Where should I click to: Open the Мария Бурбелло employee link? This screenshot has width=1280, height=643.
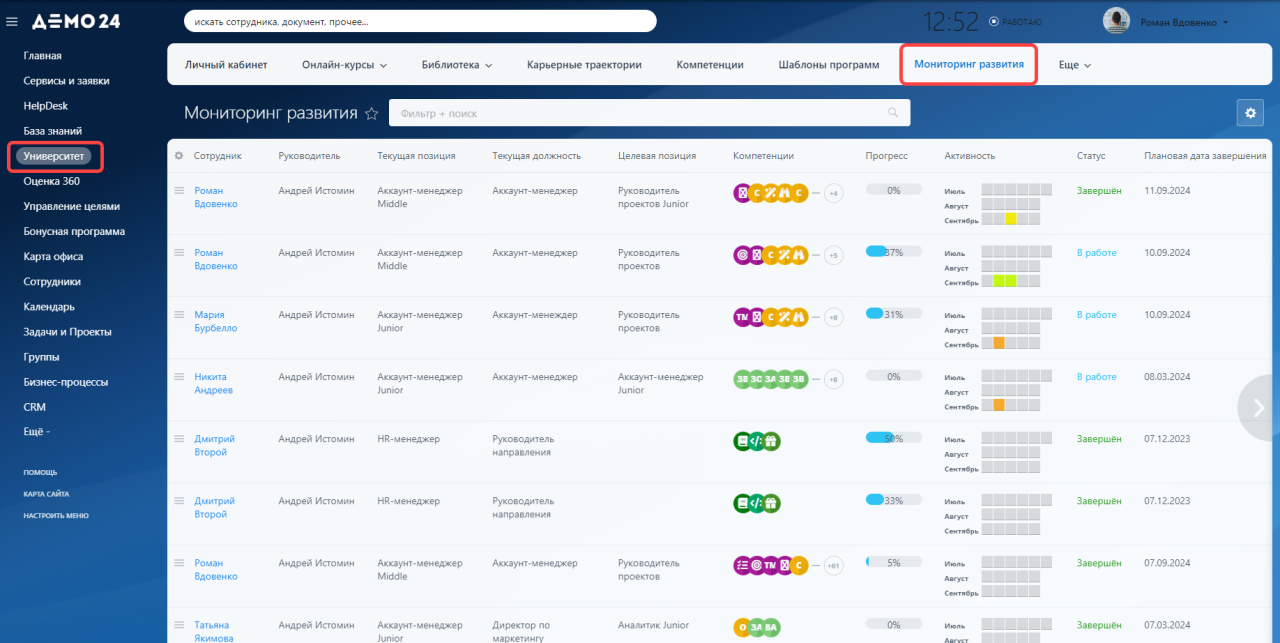click(x=216, y=321)
